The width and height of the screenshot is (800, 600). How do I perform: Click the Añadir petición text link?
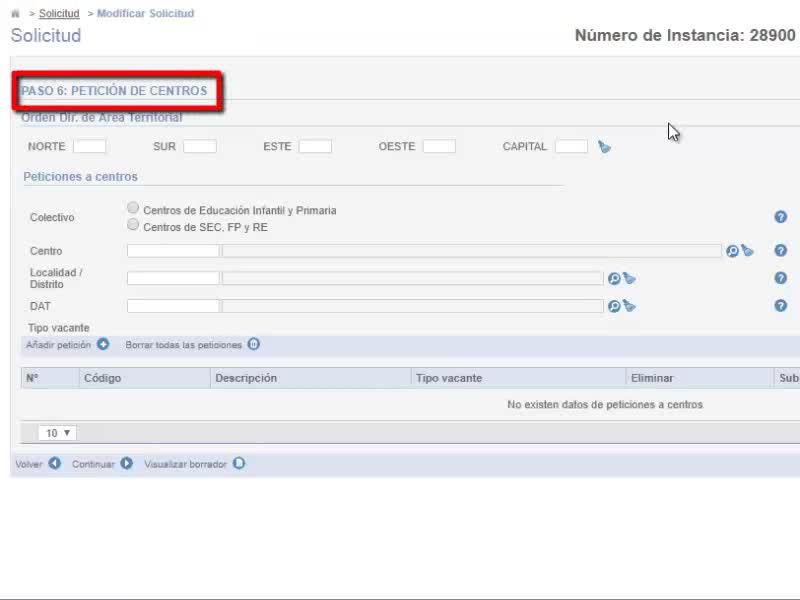58,345
